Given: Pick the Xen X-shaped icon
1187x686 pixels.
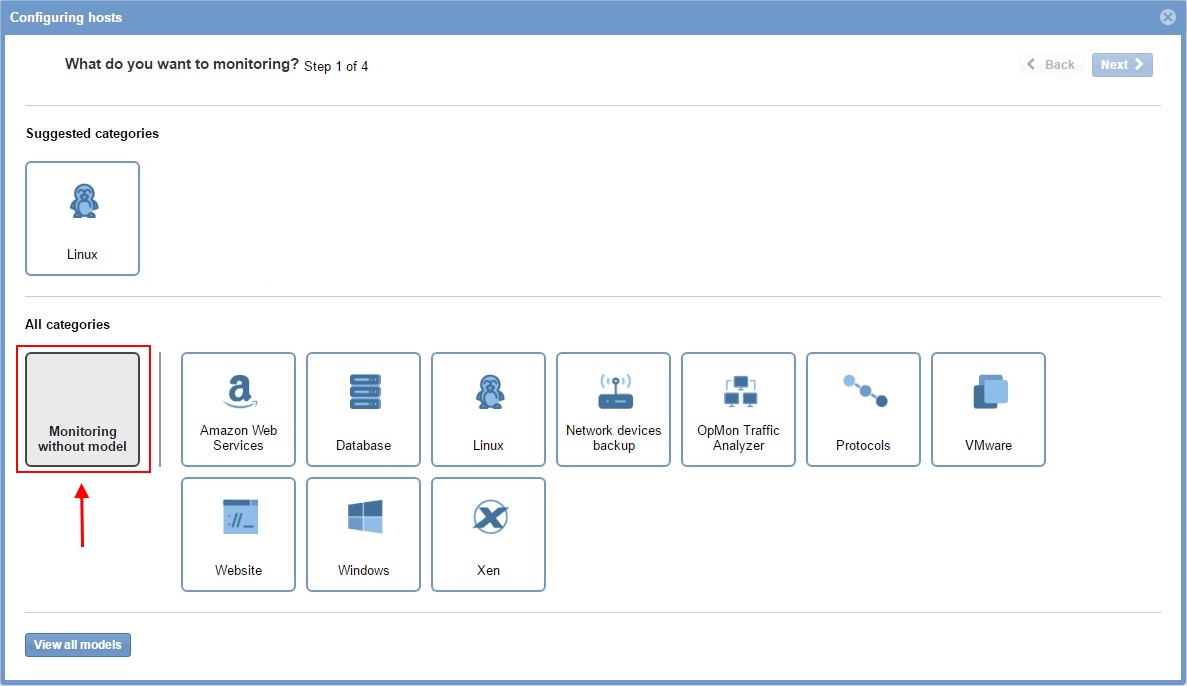Looking at the screenshot, I should [489, 516].
